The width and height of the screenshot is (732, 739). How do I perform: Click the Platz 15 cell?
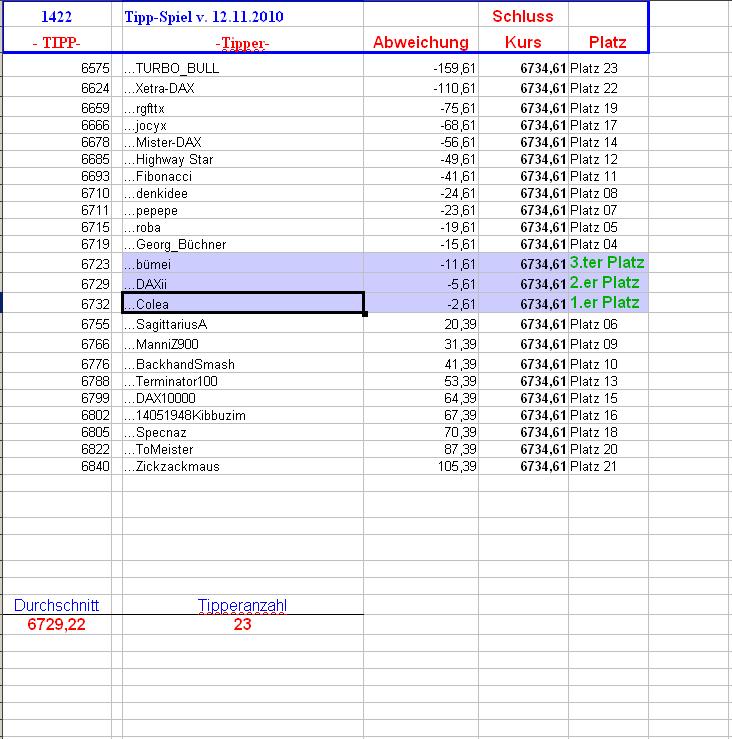(x=609, y=398)
